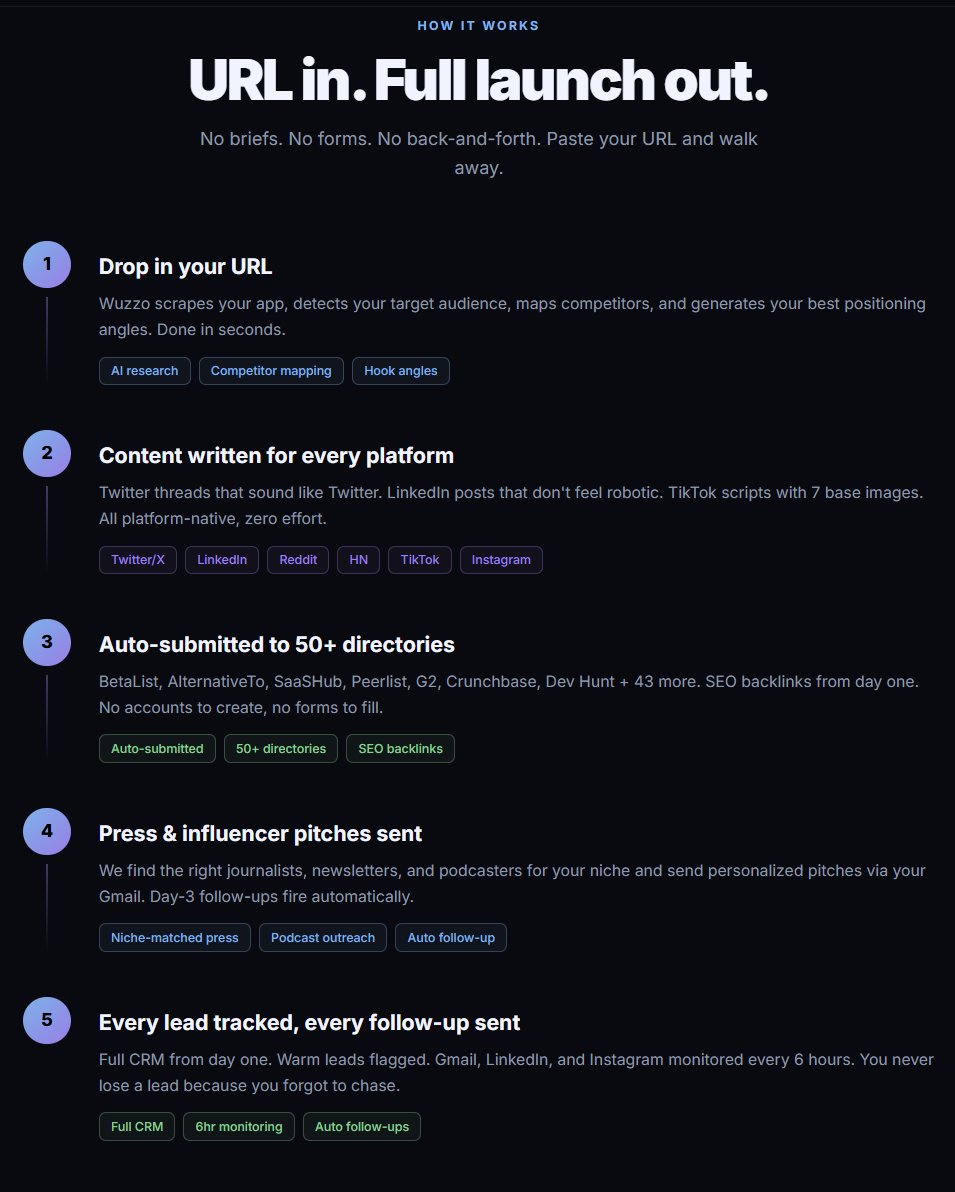The height and width of the screenshot is (1192, 955).
Task: Click the LinkedIn platform chip
Action: (x=222, y=560)
